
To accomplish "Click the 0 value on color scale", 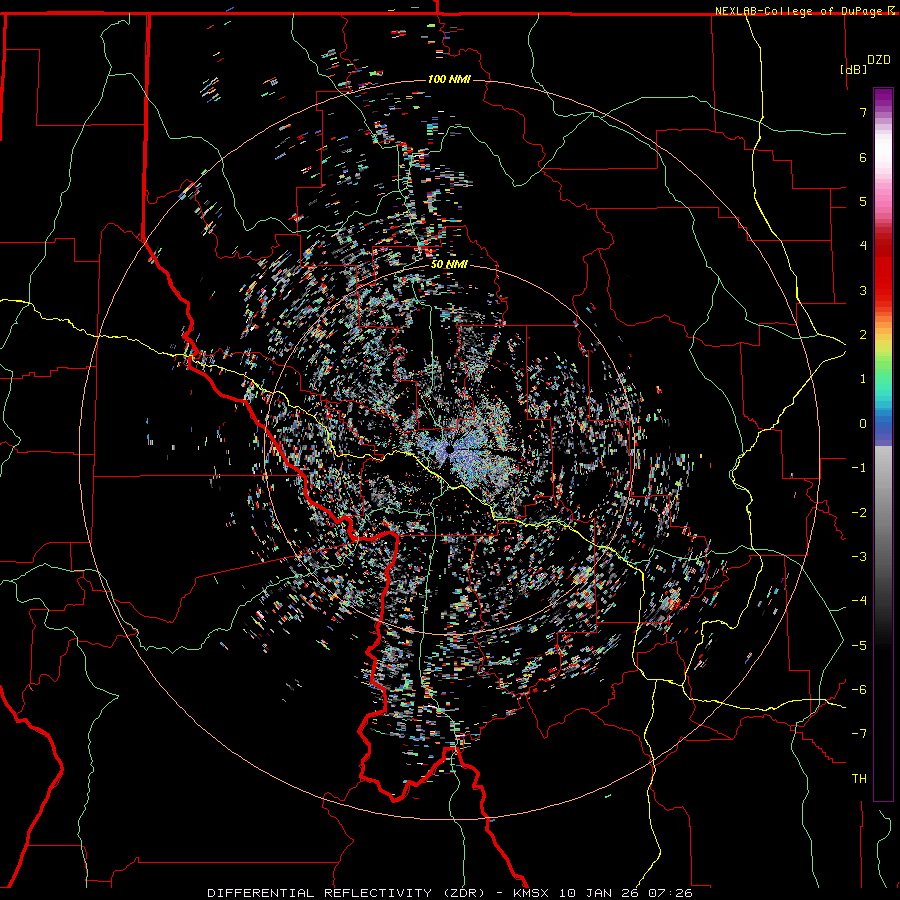I will pos(863,424).
